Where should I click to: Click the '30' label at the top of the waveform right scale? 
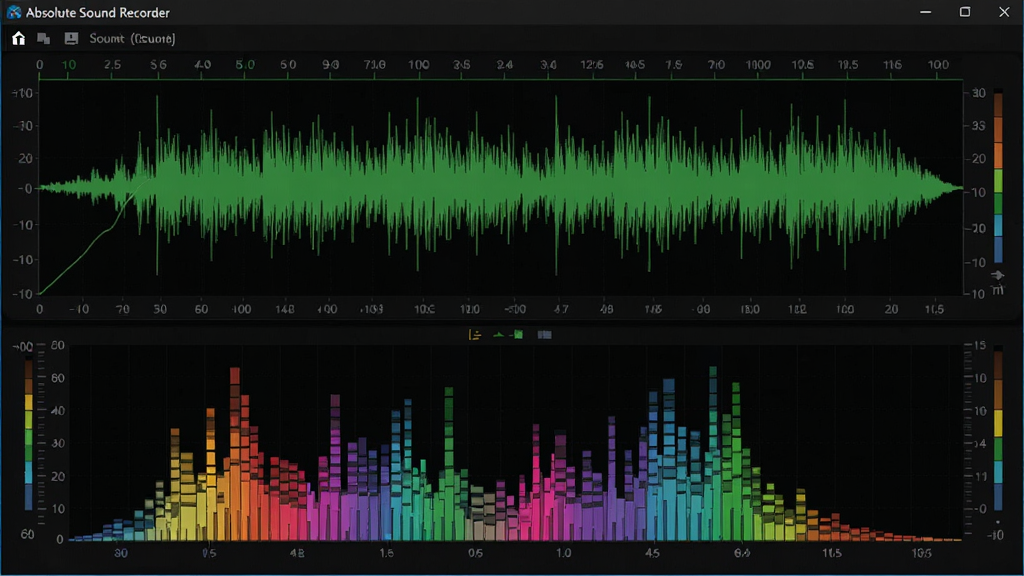coord(978,93)
